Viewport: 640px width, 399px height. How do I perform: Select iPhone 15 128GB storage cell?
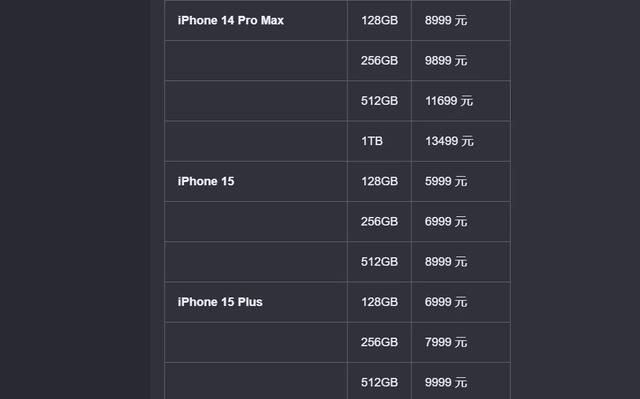click(x=379, y=181)
